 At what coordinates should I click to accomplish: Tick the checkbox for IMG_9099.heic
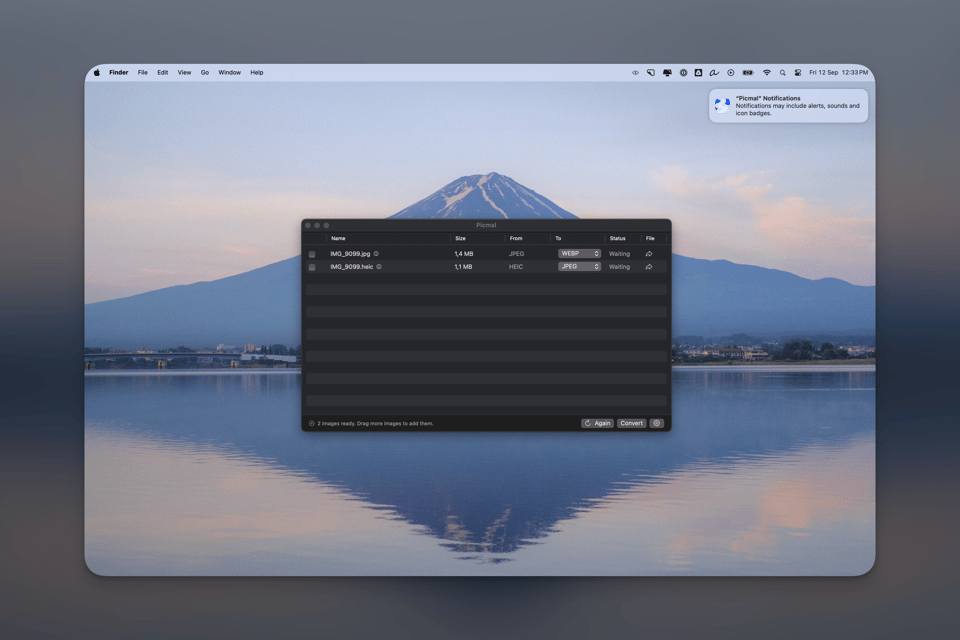[x=312, y=267]
